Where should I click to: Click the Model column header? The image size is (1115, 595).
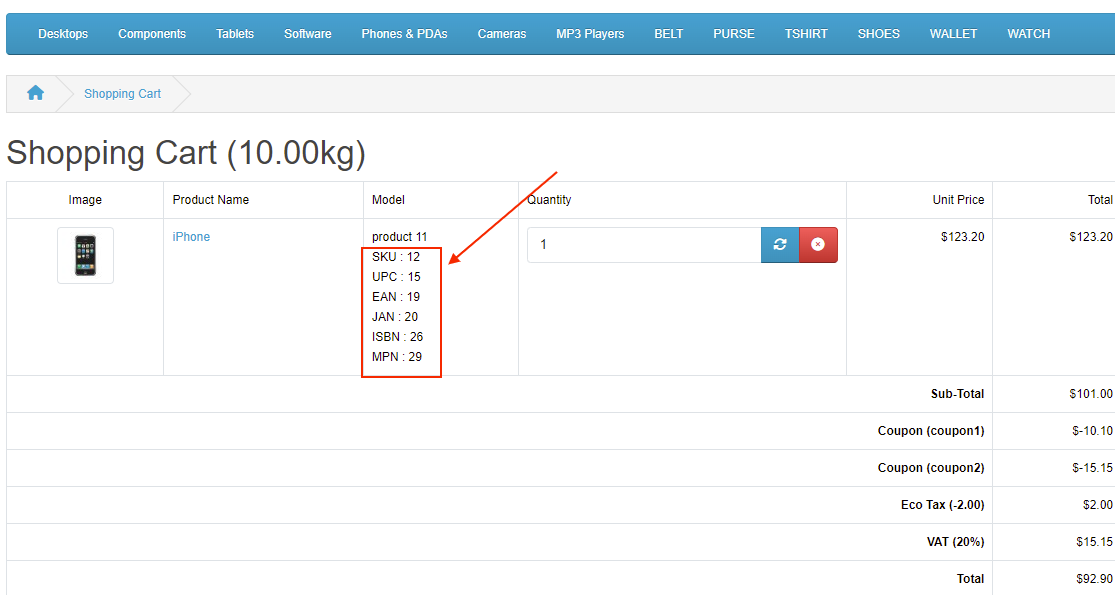point(388,200)
